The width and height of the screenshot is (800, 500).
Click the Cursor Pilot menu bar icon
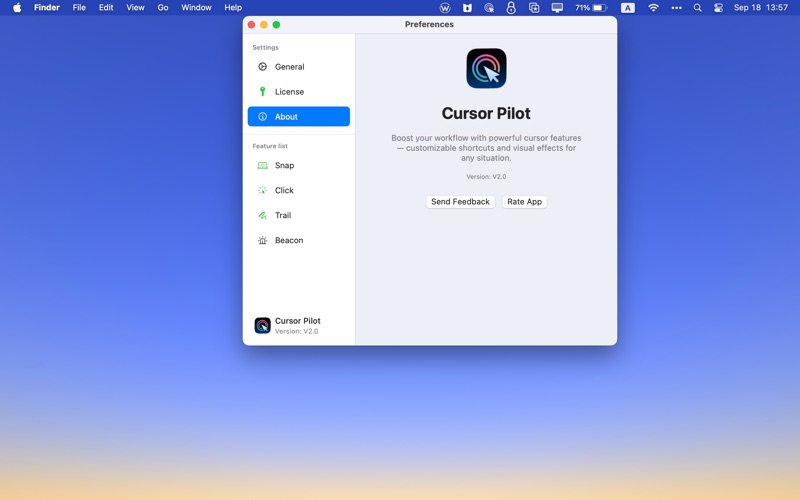[489, 8]
